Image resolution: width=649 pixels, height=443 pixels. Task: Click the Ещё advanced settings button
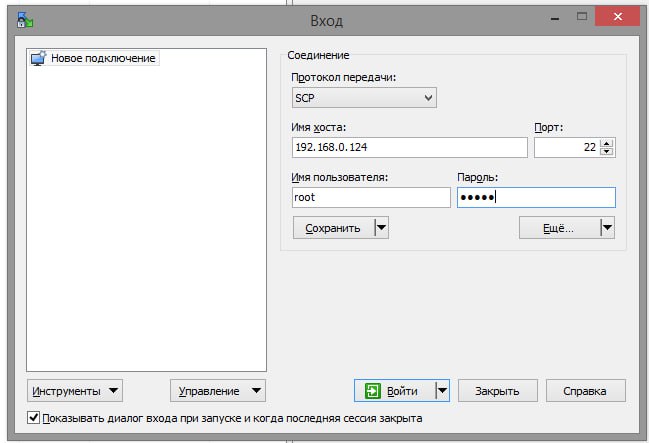pyautogui.click(x=557, y=227)
